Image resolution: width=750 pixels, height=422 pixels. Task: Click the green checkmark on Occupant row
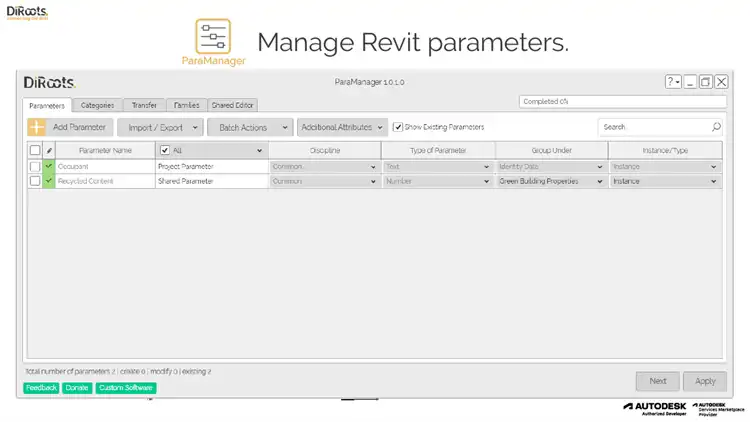pos(49,166)
